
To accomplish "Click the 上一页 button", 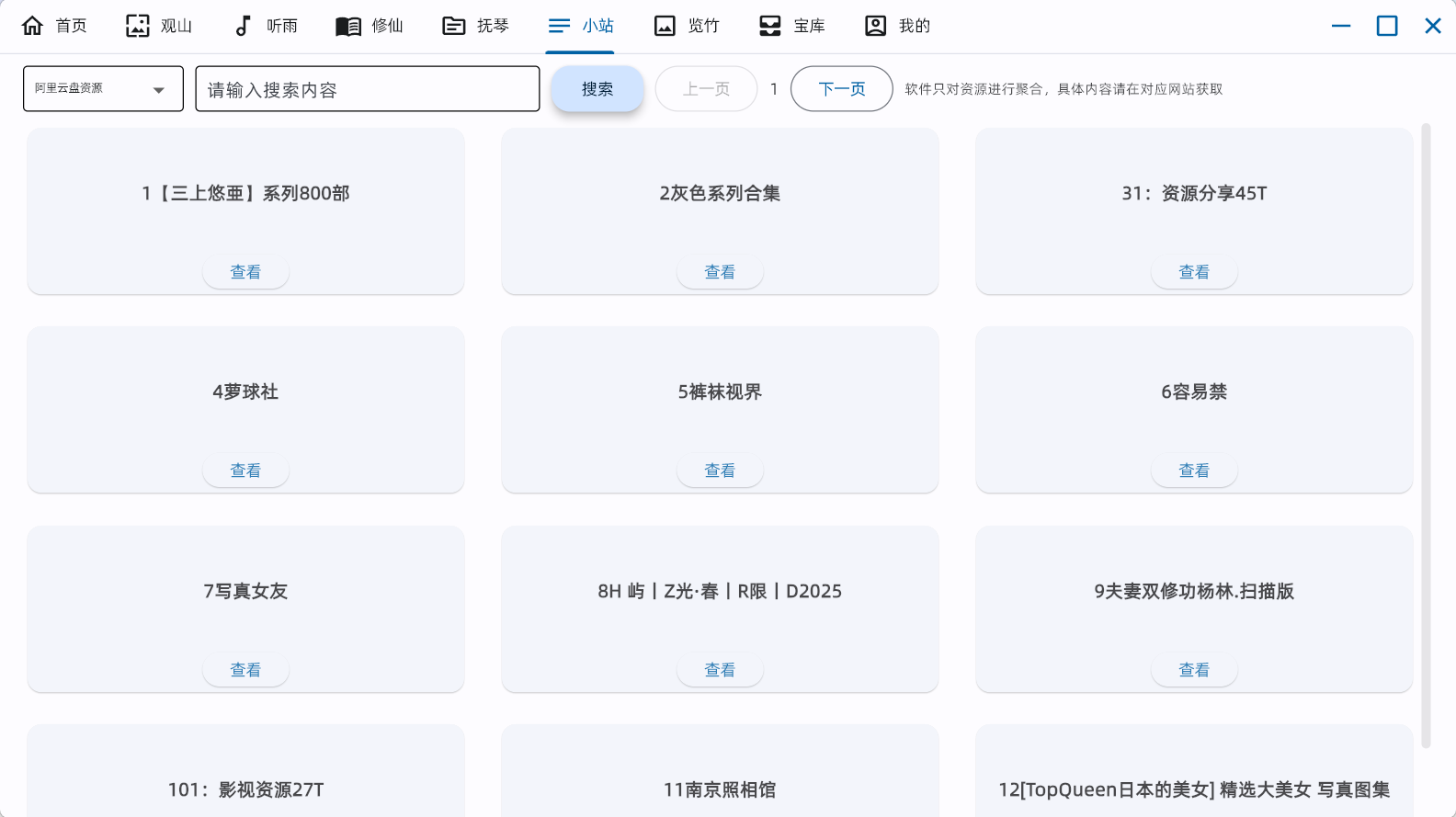I will (706, 89).
